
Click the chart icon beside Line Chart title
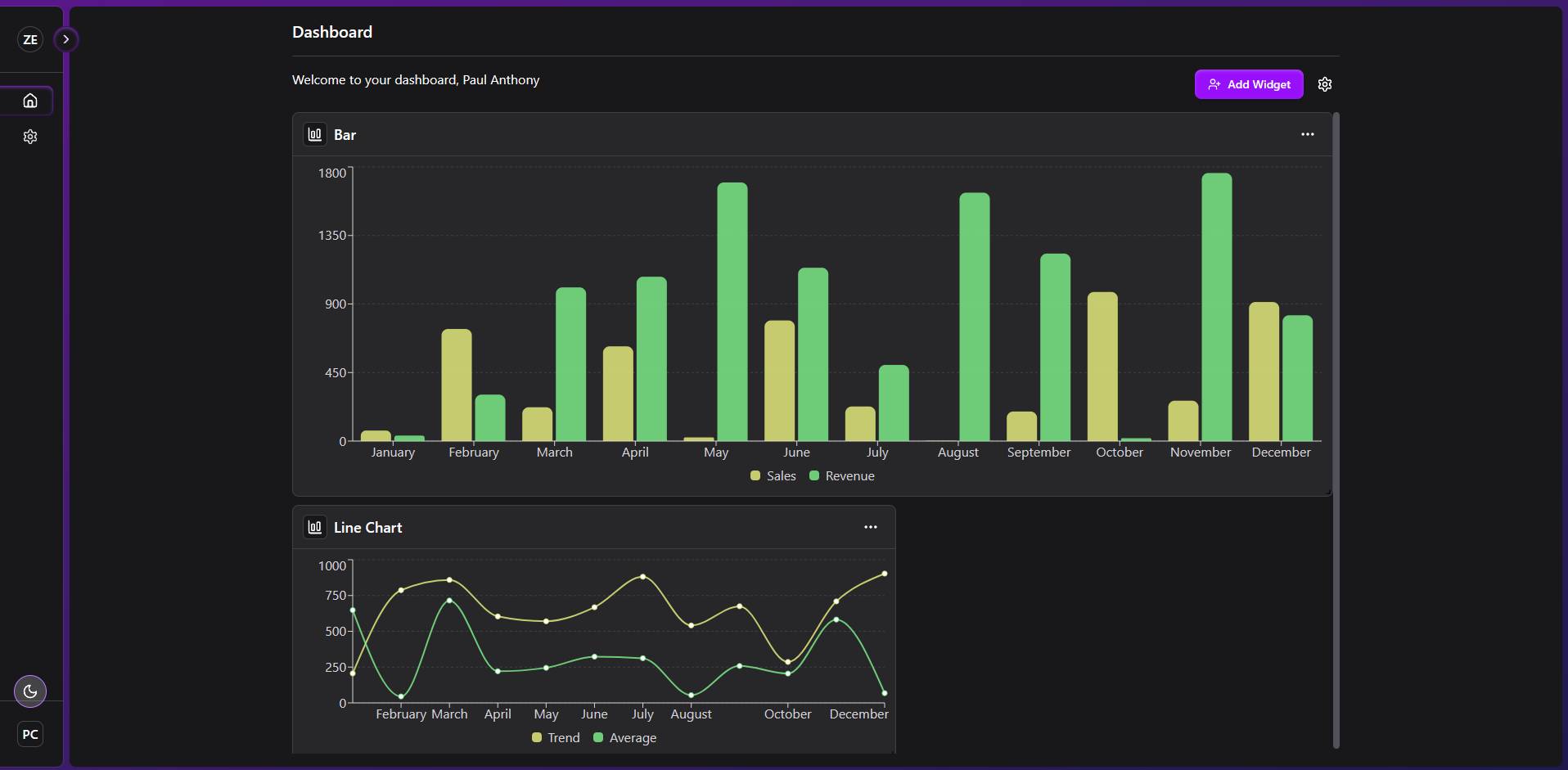(313, 527)
